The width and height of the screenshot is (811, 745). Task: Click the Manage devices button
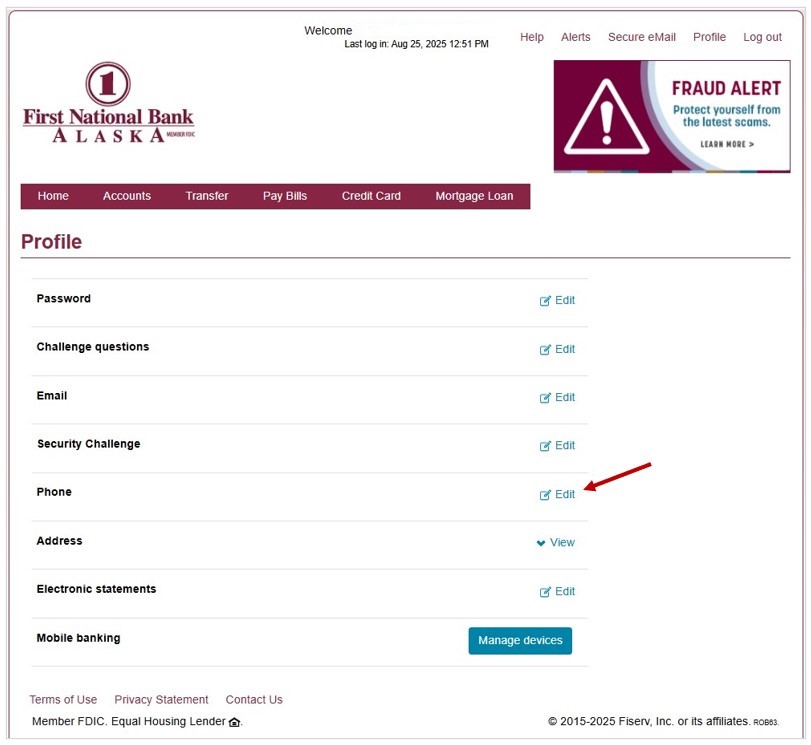[x=520, y=640]
